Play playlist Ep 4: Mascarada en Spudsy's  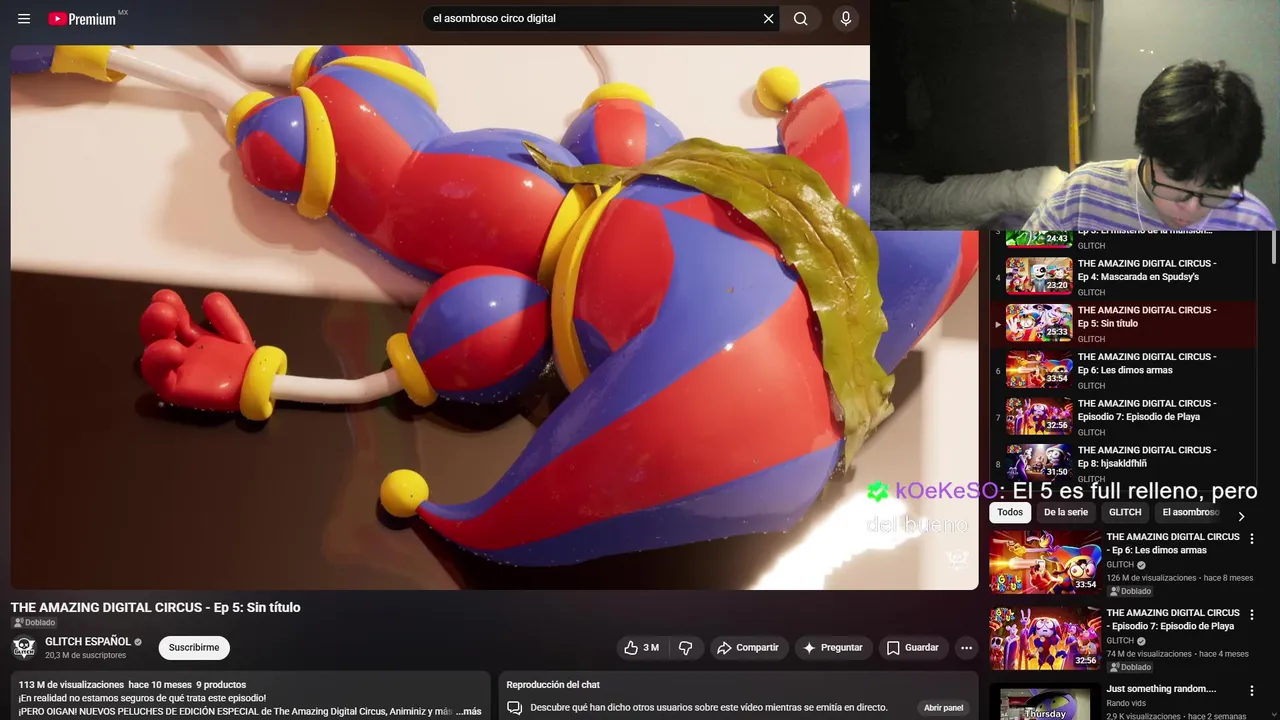[x=1124, y=276]
